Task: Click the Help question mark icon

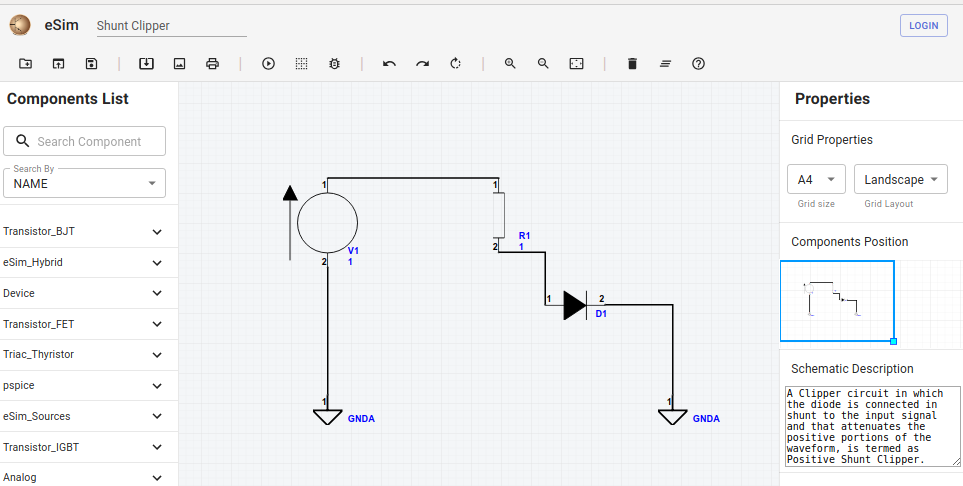Action: [x=698, y=63]
